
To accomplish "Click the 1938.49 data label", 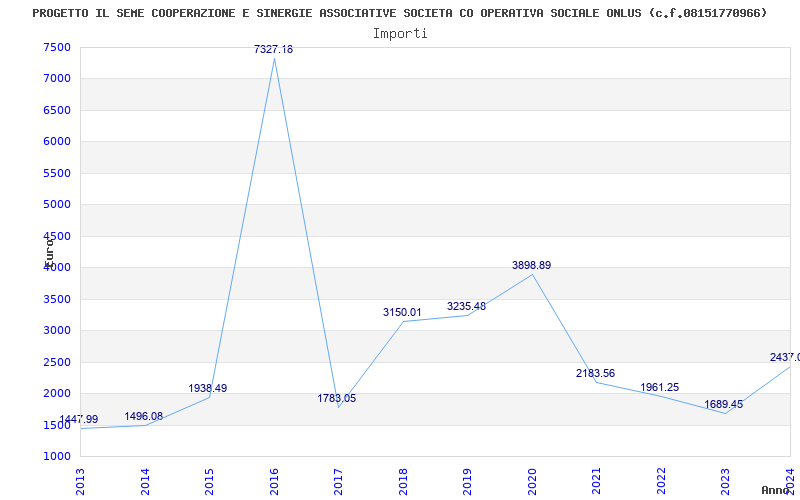I will coord(208,388).
